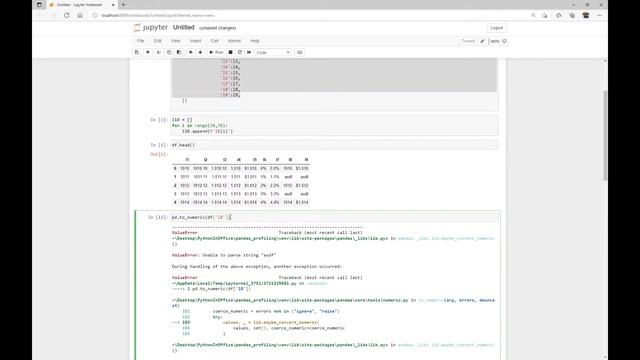The width and height of the screenshot is (640, 360).
Task: Click the pd.to_numeric code cell
Action: coord(334,217)
